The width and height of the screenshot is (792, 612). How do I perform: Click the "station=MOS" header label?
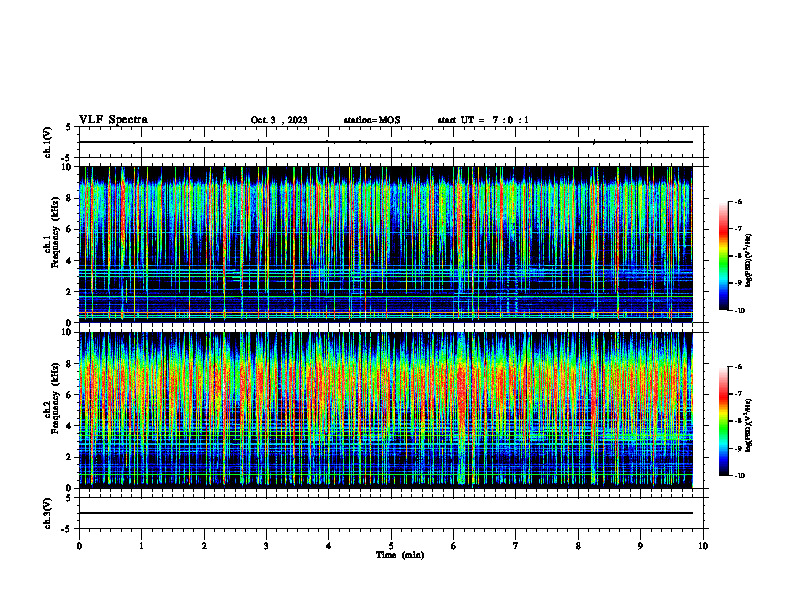tap(372, 120)
